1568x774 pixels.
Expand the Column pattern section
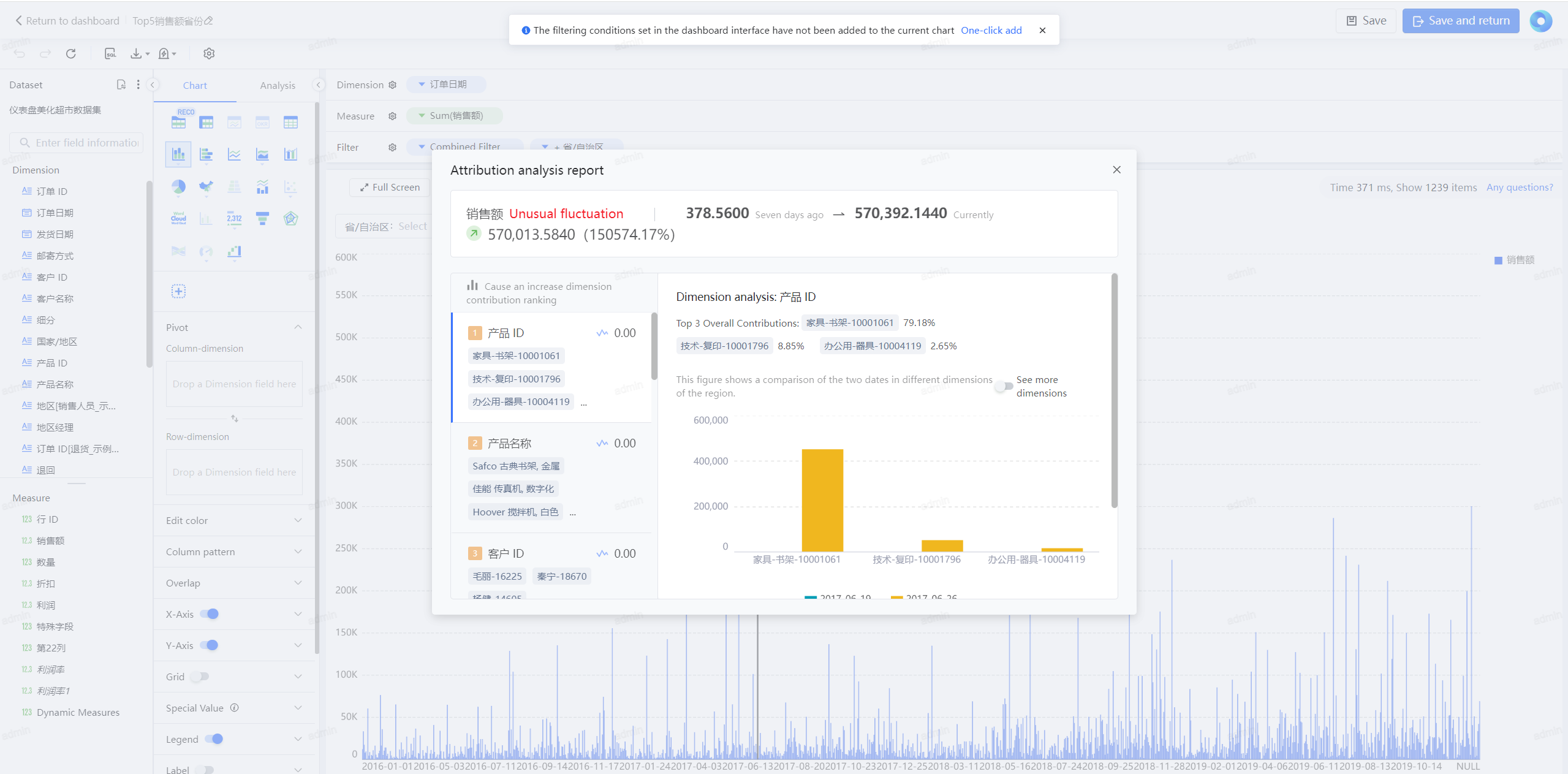[x=234, y=552]
